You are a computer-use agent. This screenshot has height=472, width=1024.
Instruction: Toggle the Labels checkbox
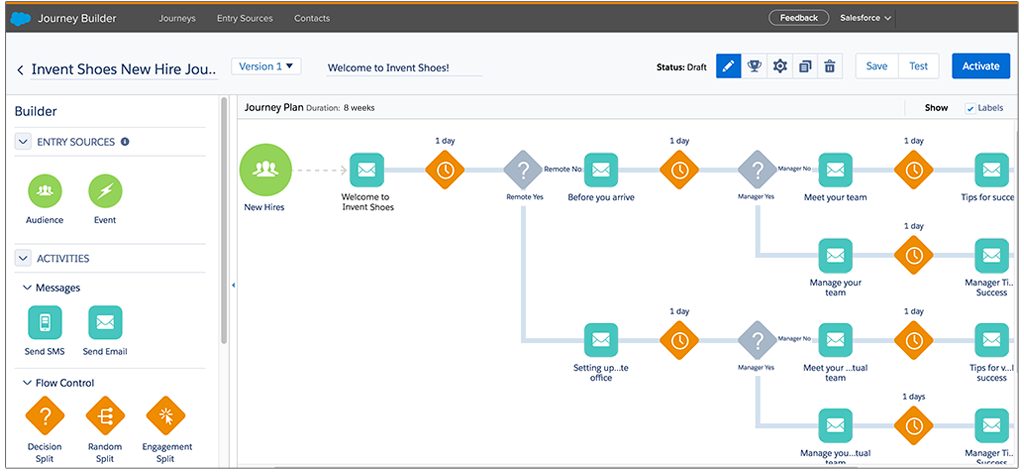[970, 108]
